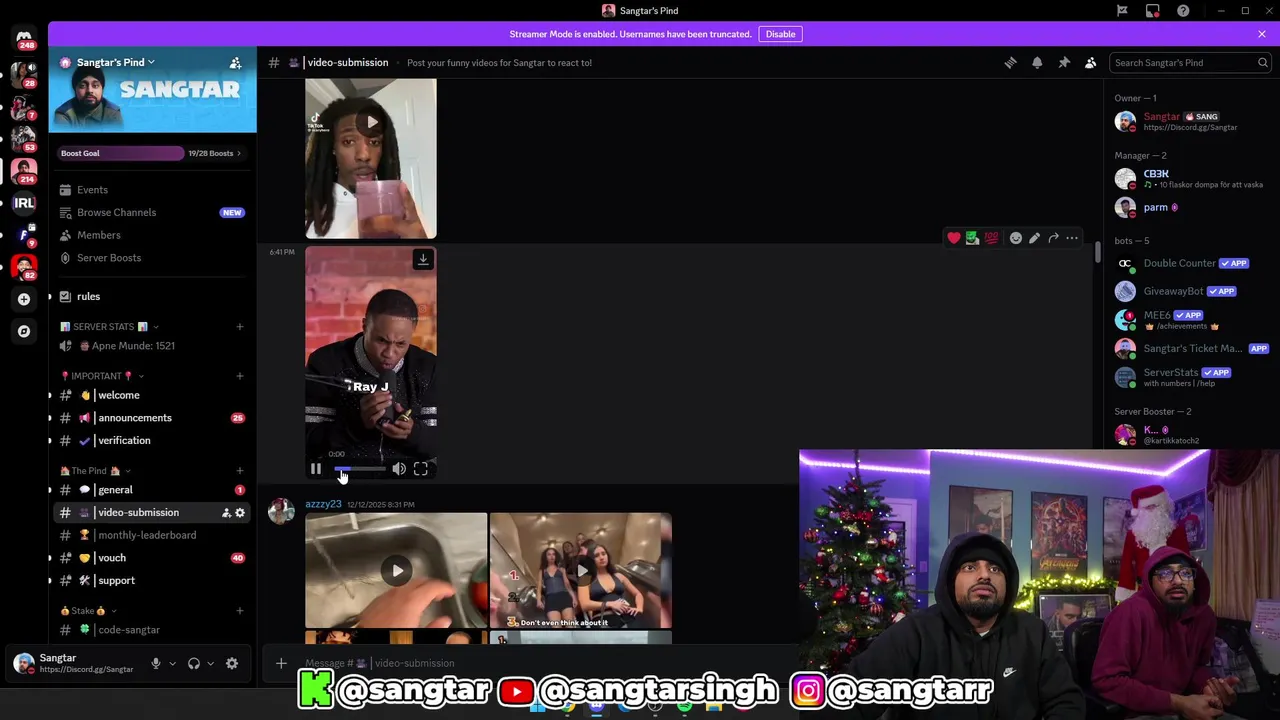Play the 'Don't even think about it' video

(x=581, y=571)
